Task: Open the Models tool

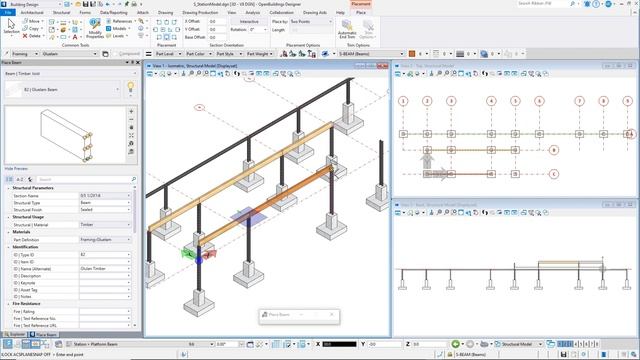Action: coord(118,29)
